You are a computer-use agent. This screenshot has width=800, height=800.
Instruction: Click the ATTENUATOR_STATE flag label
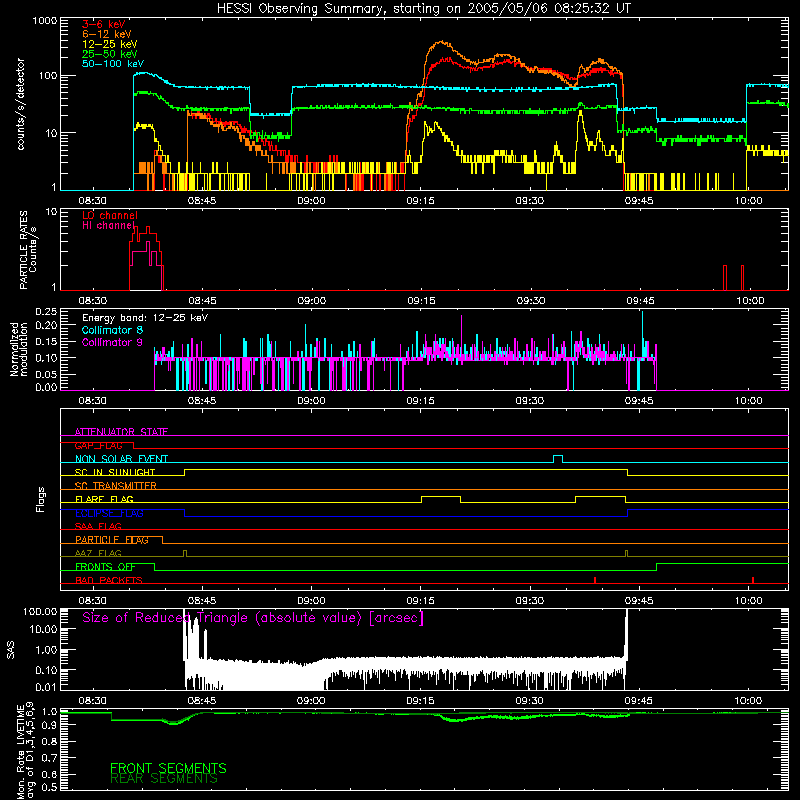coord(121,432)
